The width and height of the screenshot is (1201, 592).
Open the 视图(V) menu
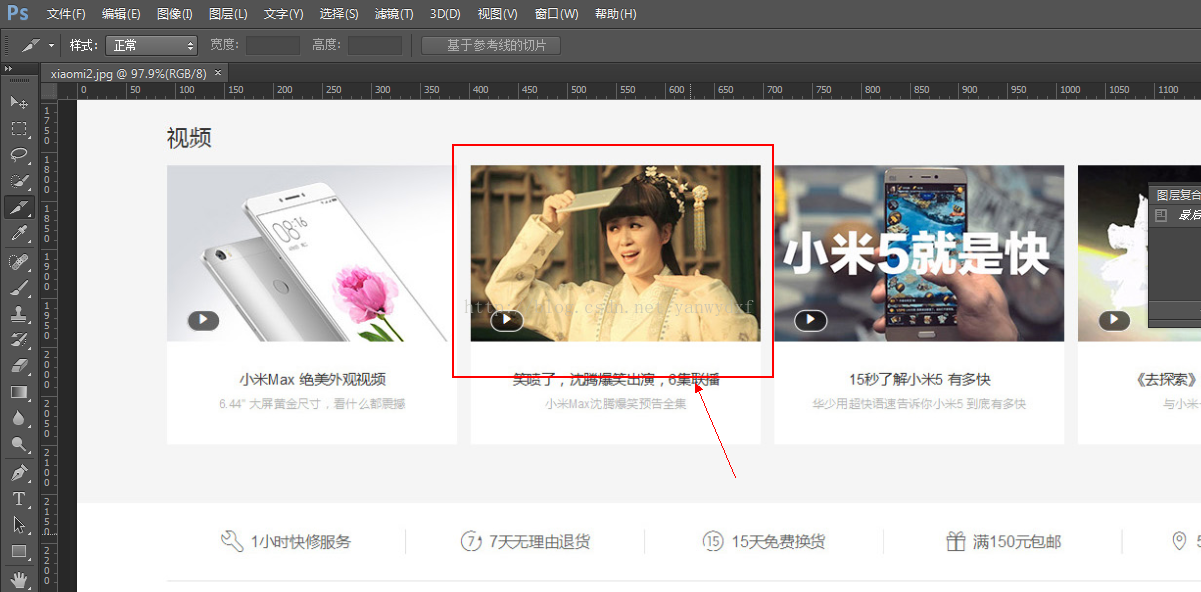pyautogui.click(x=497, y=14)
